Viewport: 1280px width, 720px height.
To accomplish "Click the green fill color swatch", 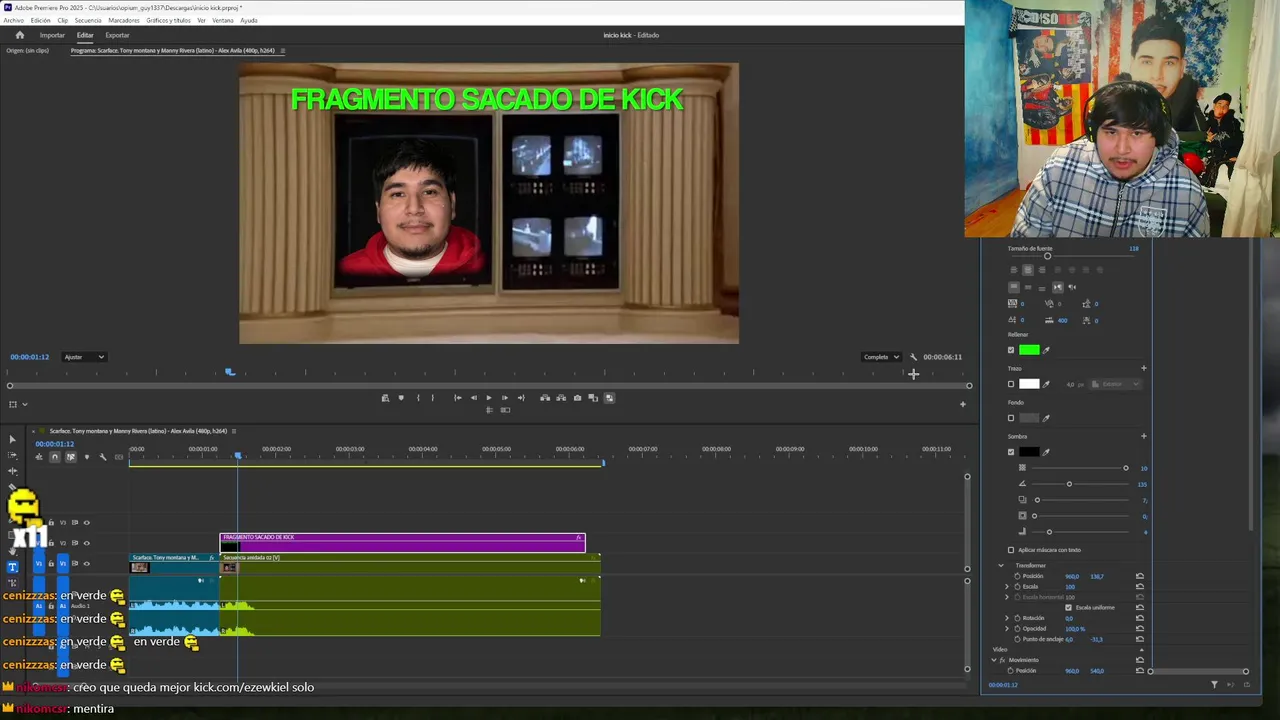I will (1029, 350).
